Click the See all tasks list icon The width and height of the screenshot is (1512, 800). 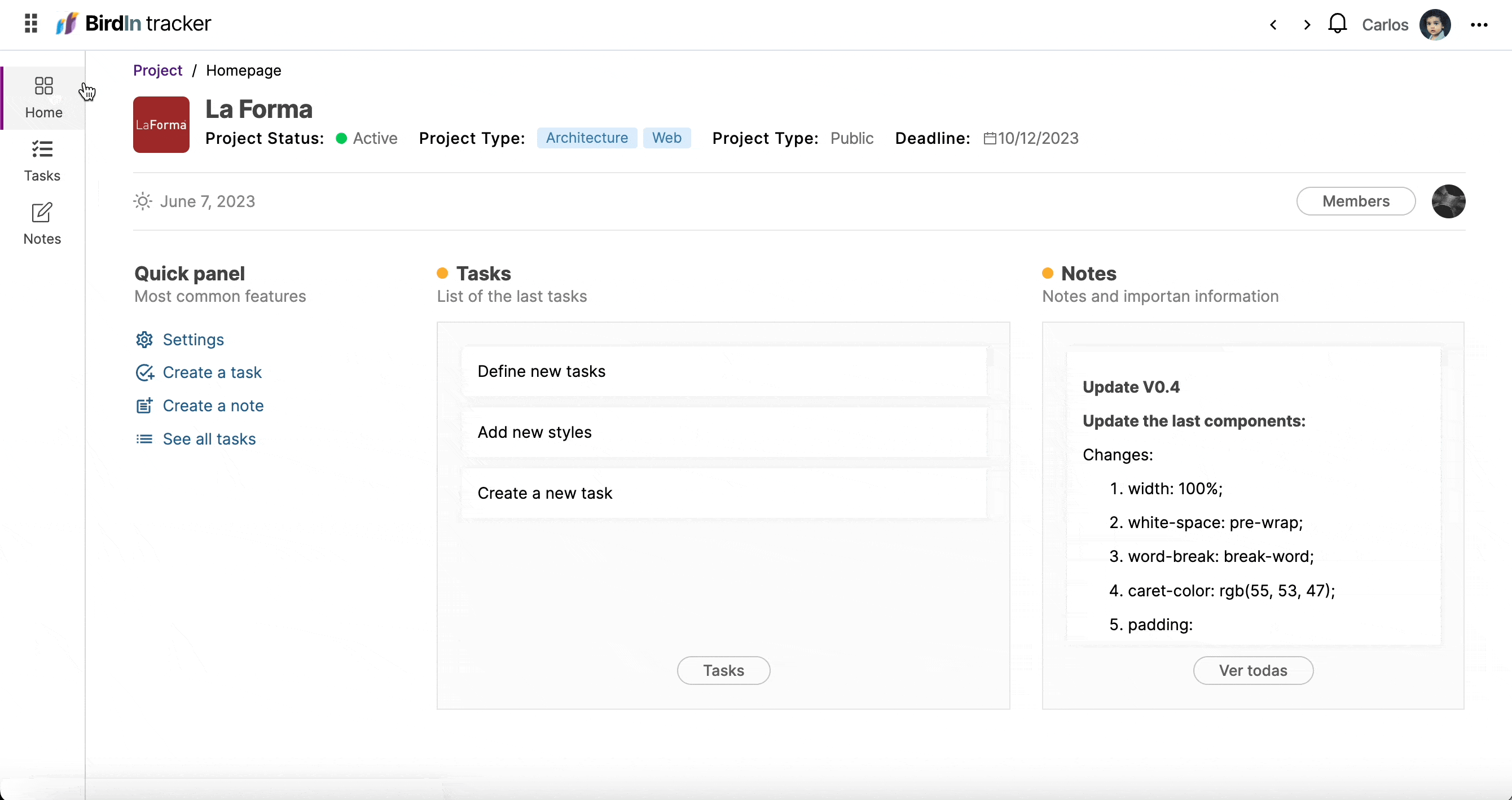(144, 439)
